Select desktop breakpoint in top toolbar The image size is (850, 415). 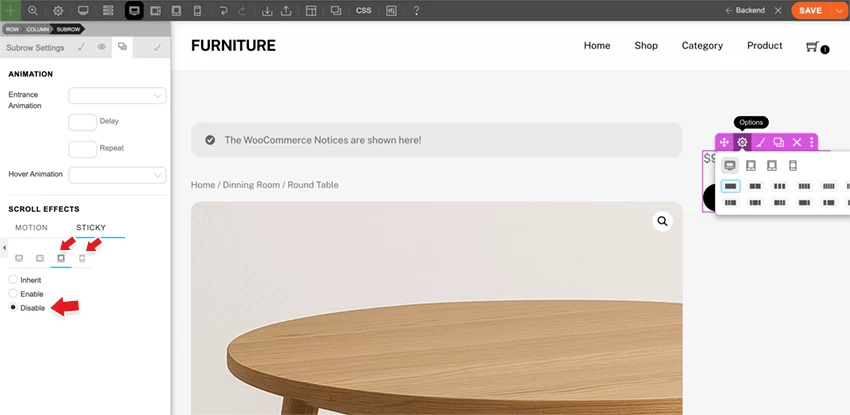click(134, 10)
